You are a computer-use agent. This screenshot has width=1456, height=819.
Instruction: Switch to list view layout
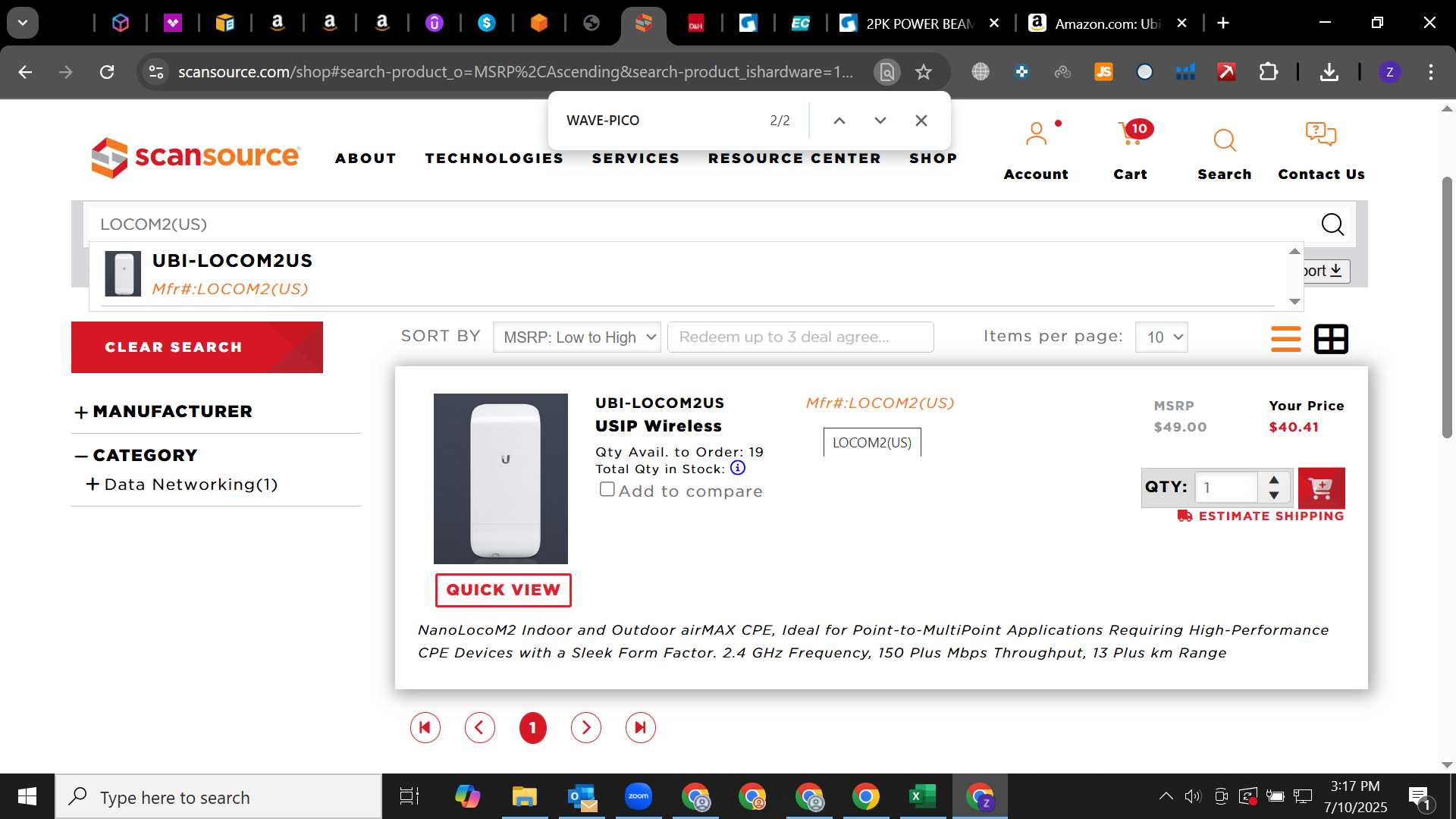pos(1285,339)
